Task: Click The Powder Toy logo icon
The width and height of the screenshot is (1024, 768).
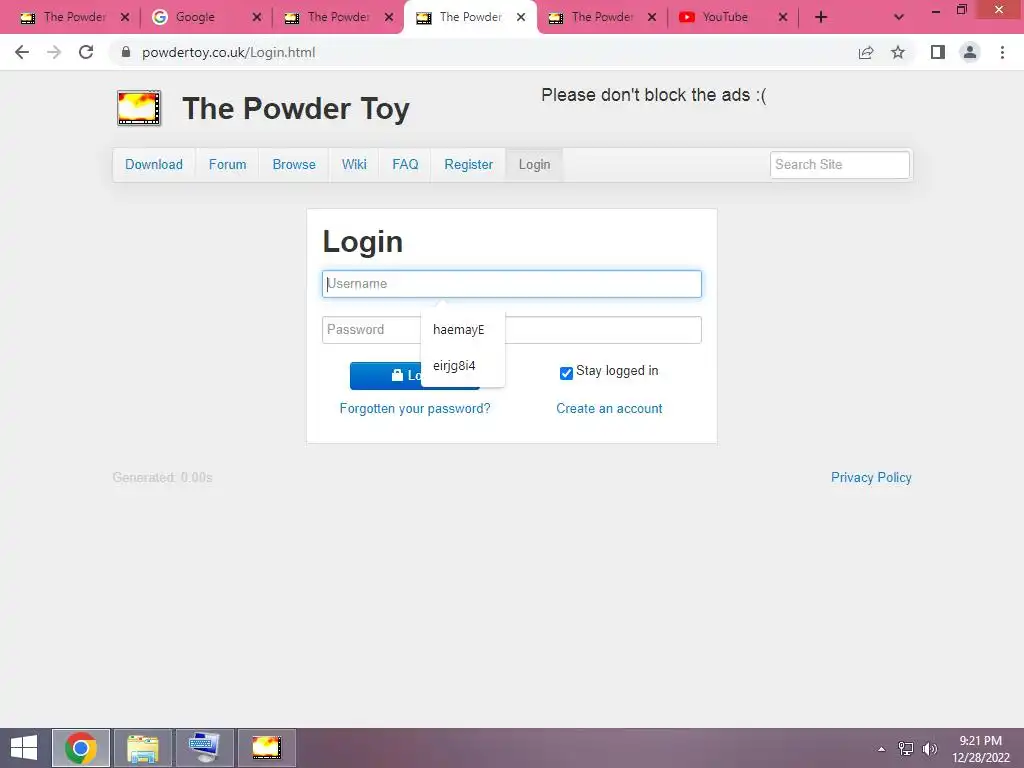Action: 138,108
